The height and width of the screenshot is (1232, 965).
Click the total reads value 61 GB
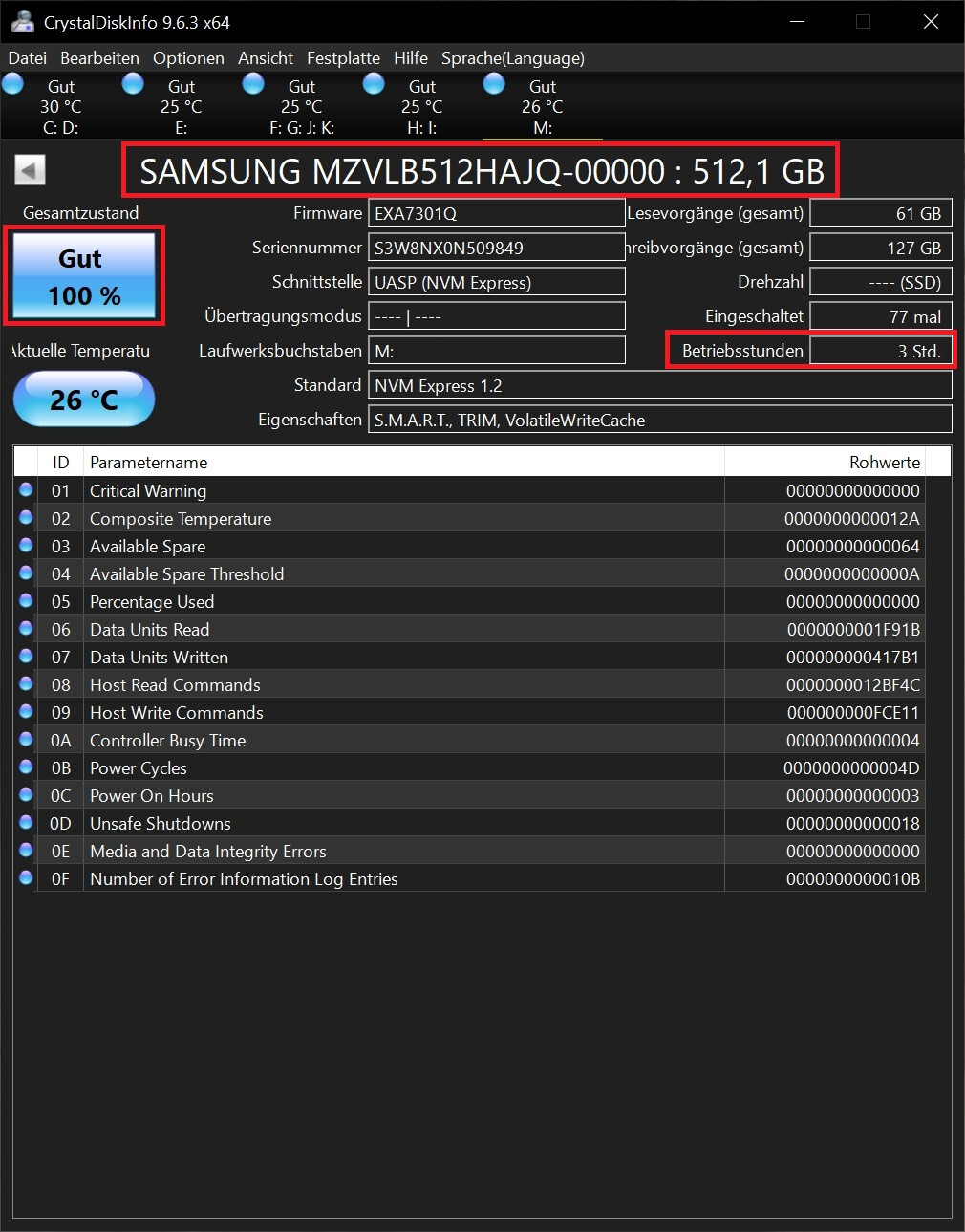[881, 213]
